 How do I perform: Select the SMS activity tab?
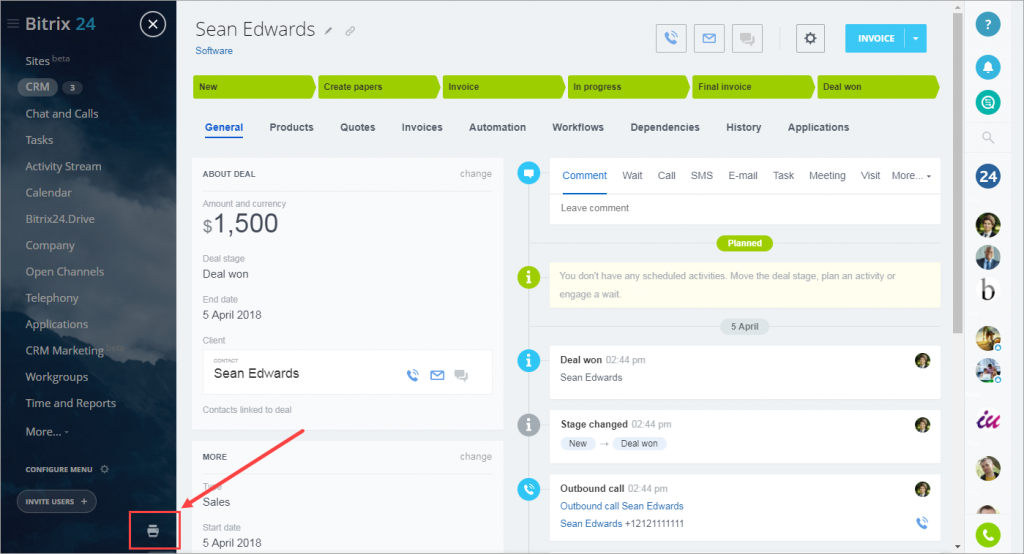(x=702, y=176)
